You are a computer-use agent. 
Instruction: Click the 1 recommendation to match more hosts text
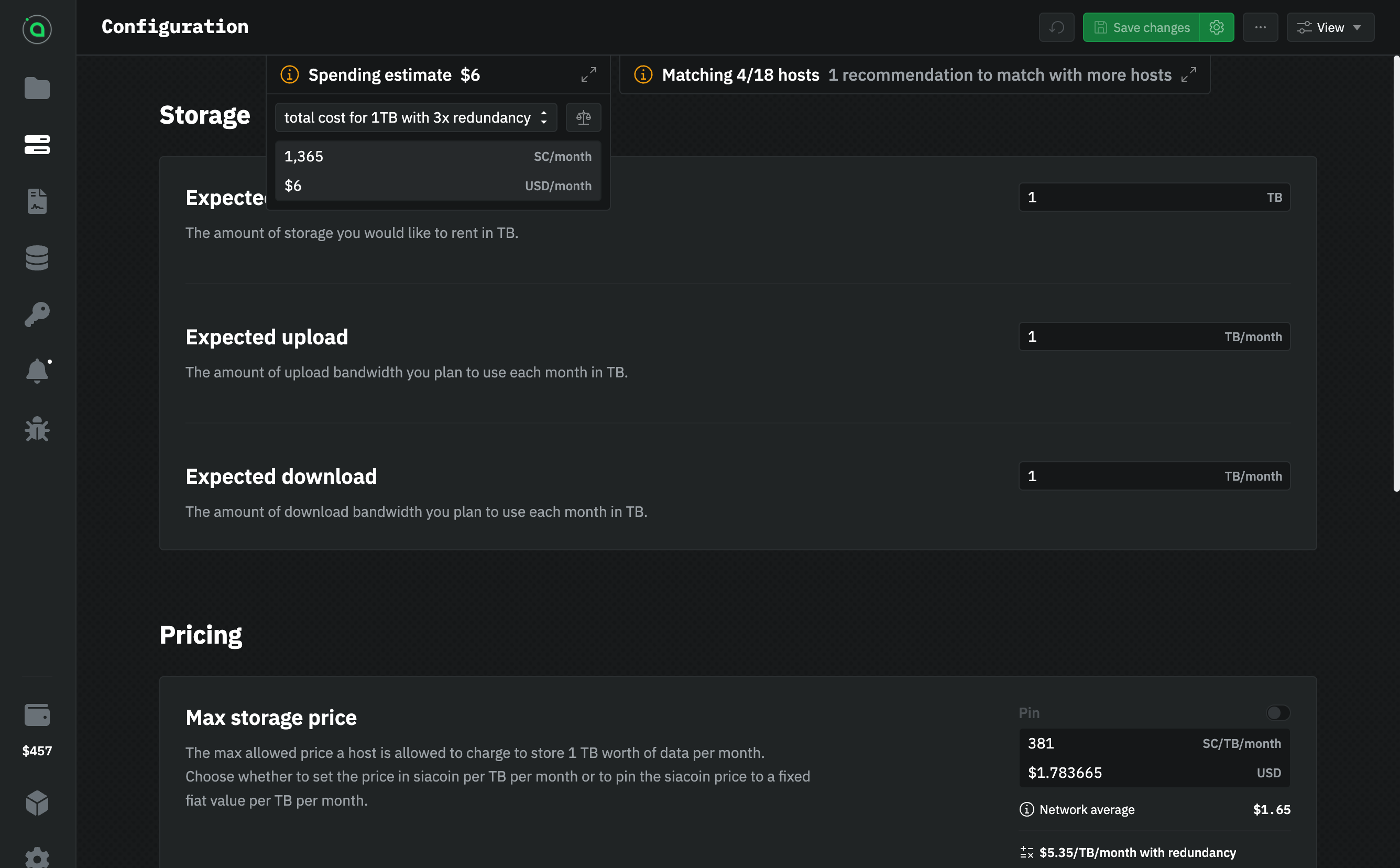(1000, 74)
